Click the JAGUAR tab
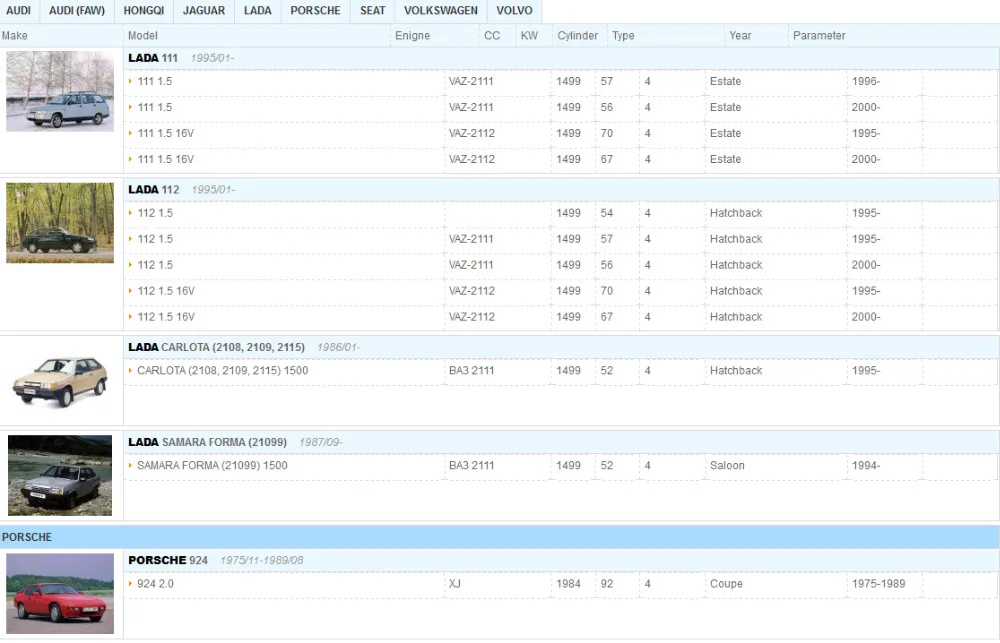This screenshot has width=1000, height=643. click(203, 11)
